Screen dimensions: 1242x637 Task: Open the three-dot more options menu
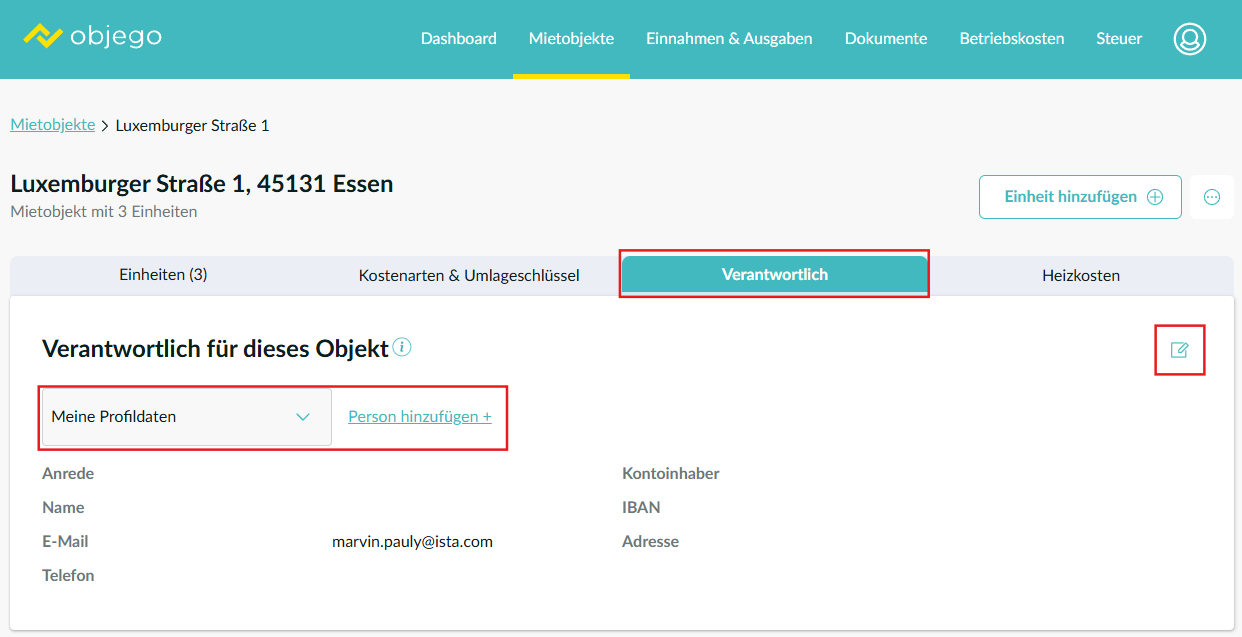point(1211,197)
